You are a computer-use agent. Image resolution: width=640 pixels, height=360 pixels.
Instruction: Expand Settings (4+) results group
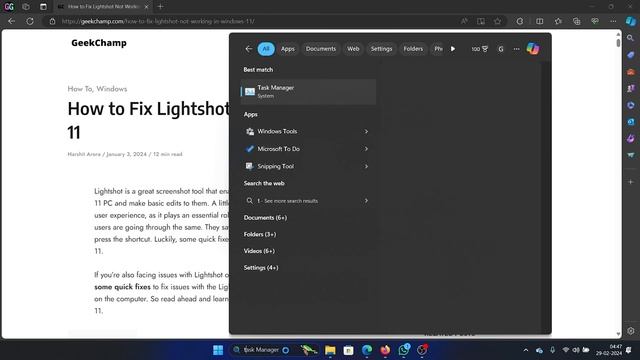tap(261, 268)
